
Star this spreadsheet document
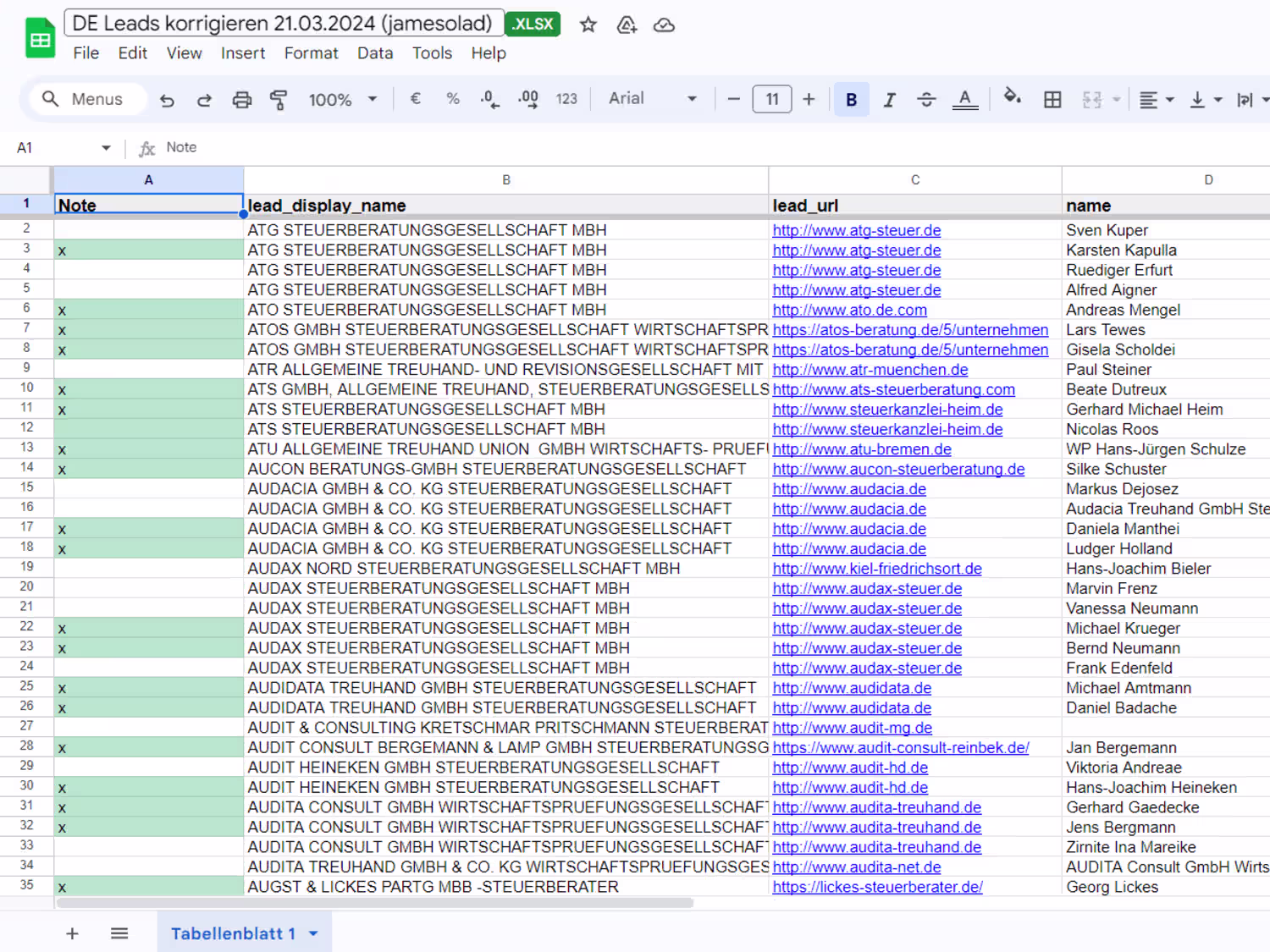pyautogui.click(x=588, y=25)
